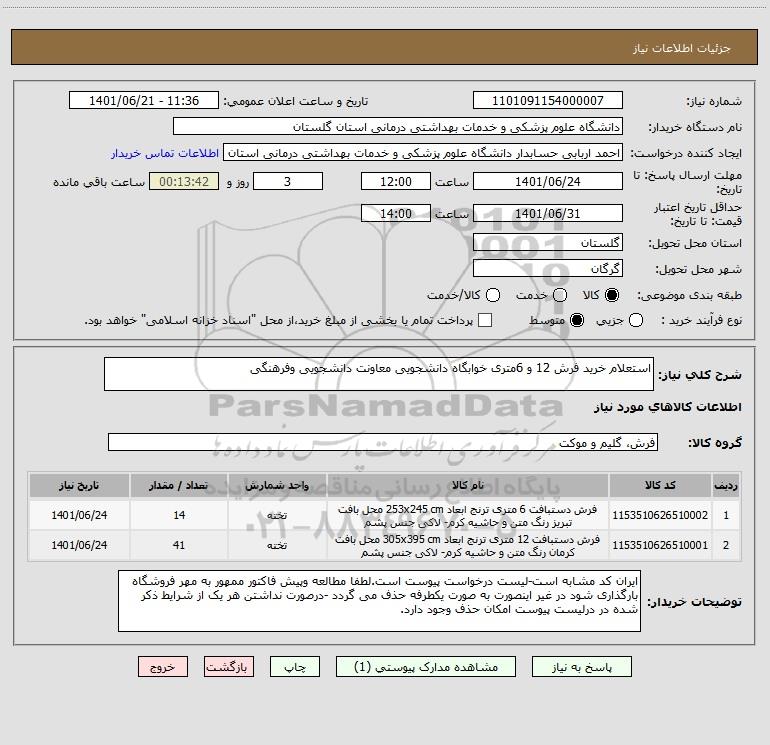Toggle Islamic treasury documents payment checkbox
Screen dimensions: 770x745
pos(485,320)
